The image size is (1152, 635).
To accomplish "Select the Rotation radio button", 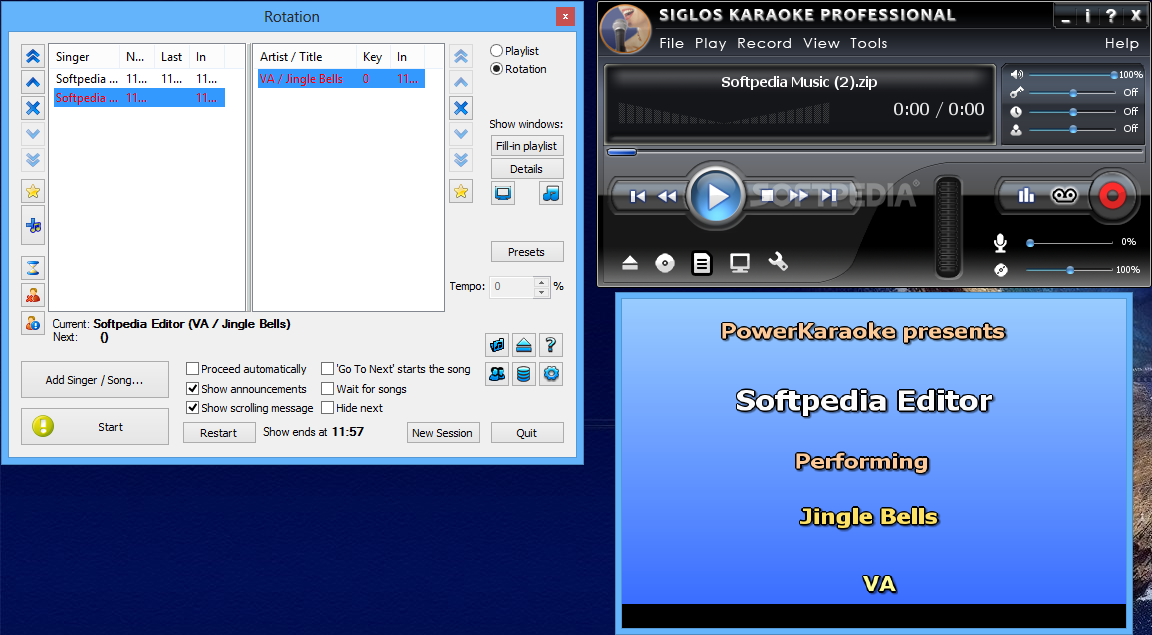I will (x=497, y=69).
